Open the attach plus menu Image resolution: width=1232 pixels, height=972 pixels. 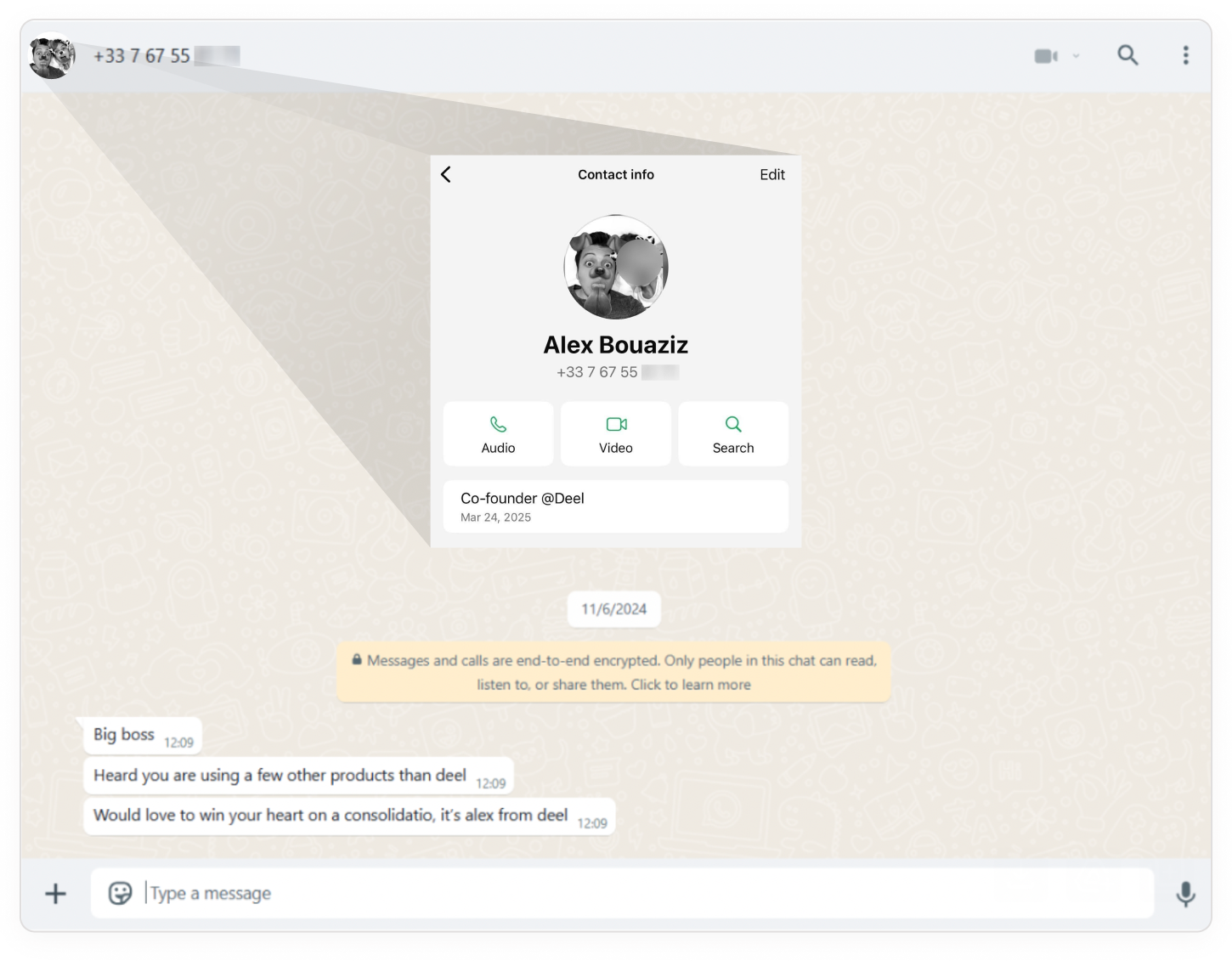(55, 893)
